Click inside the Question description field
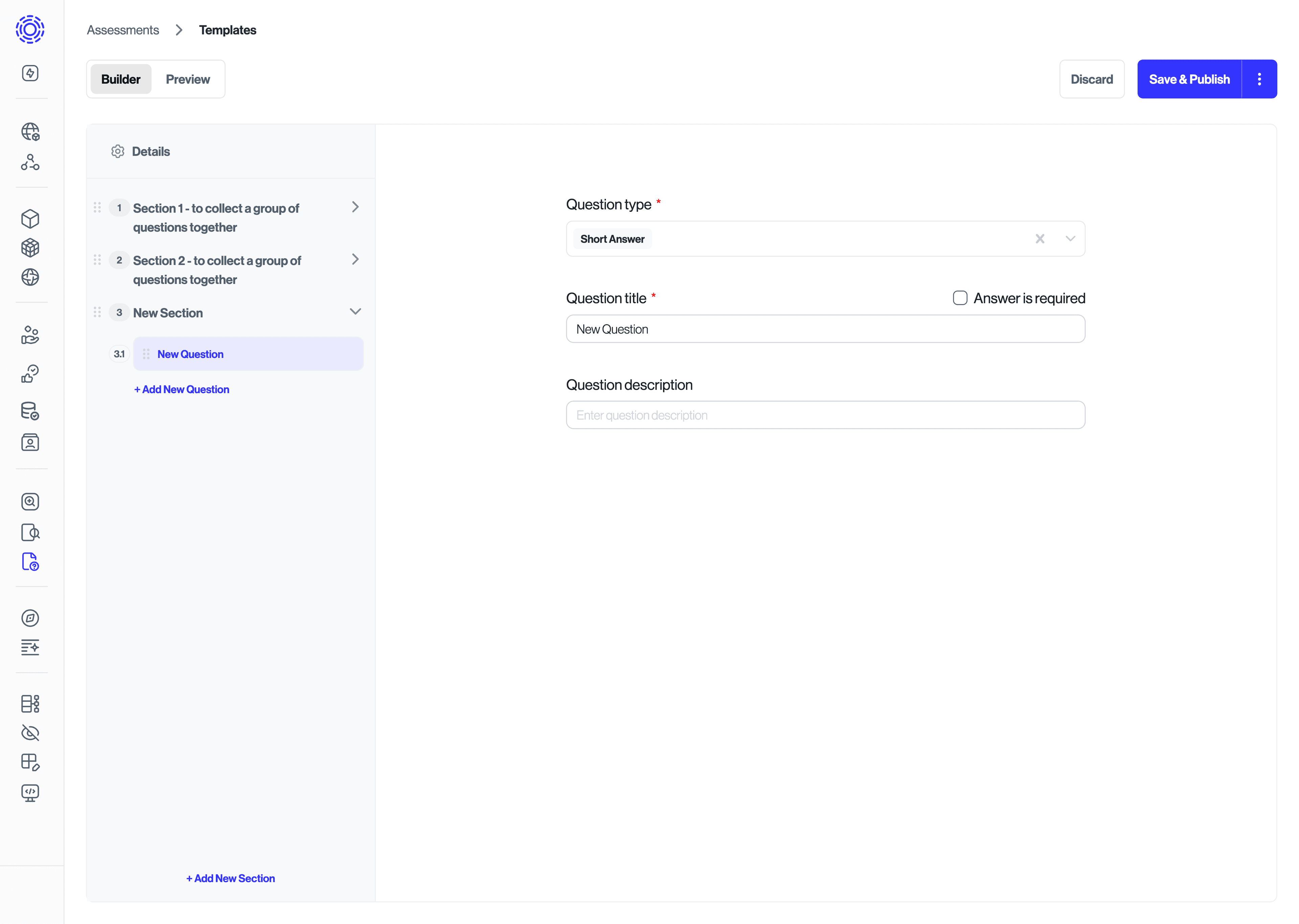1299x924 pixels. 825,415
